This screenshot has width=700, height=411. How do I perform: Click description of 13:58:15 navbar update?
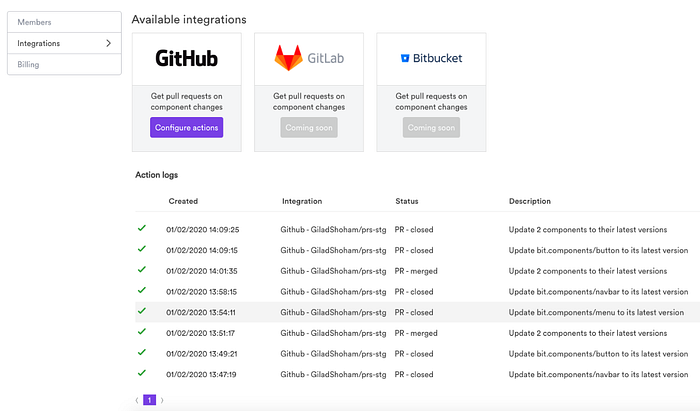click(x=598, y=292)
